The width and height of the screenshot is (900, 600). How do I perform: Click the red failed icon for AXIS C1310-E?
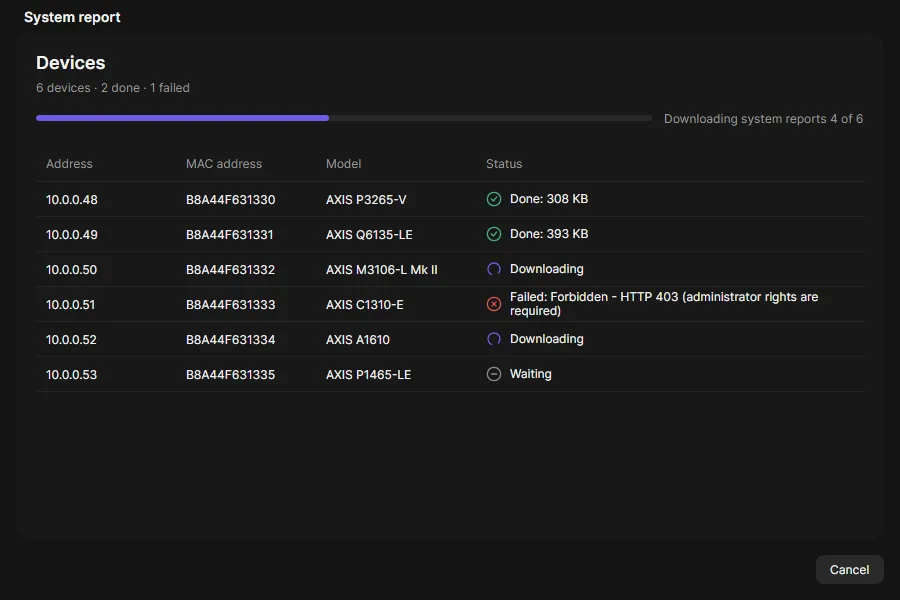494,304
